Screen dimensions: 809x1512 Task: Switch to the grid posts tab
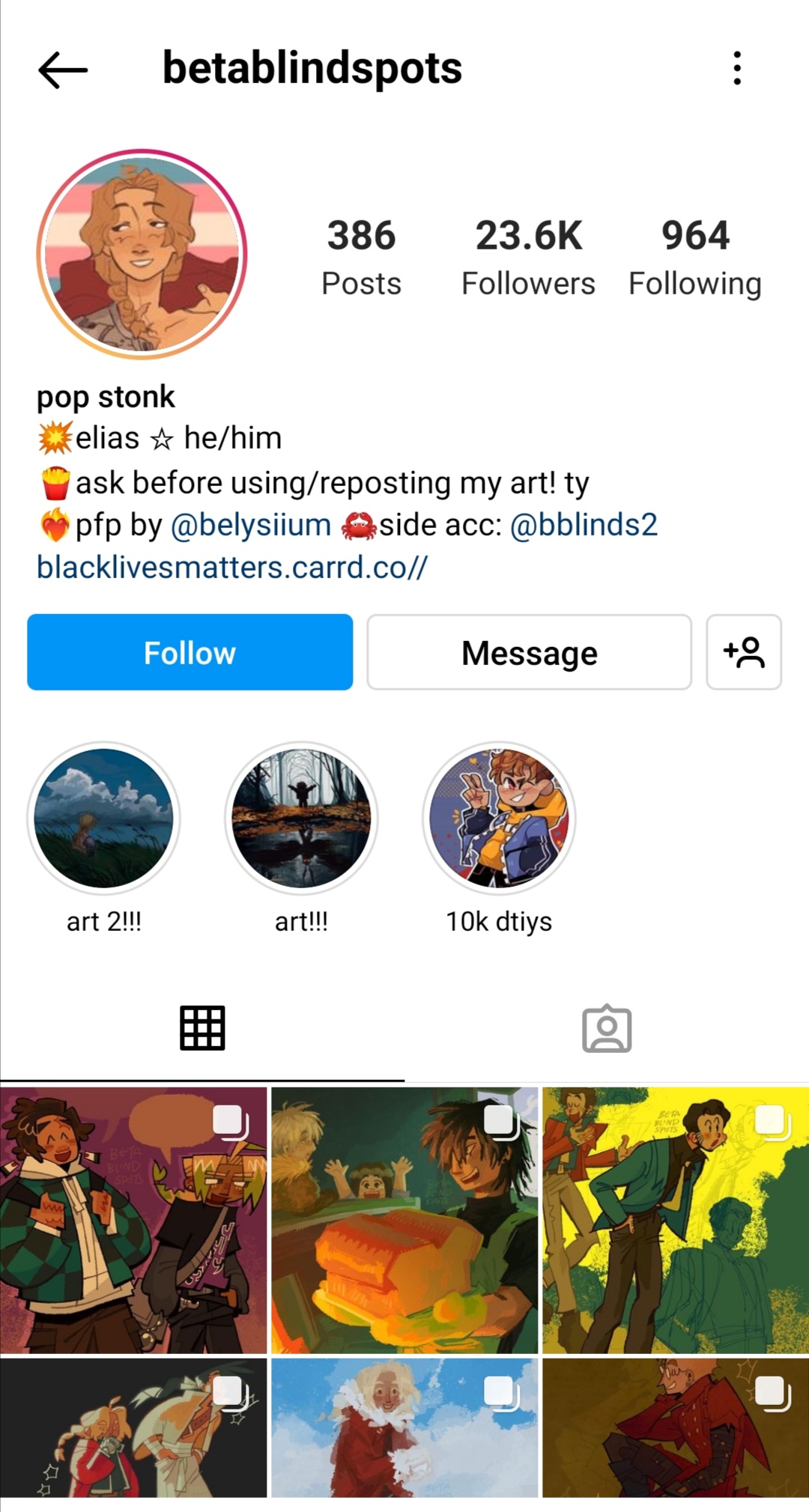[202, 1028]
